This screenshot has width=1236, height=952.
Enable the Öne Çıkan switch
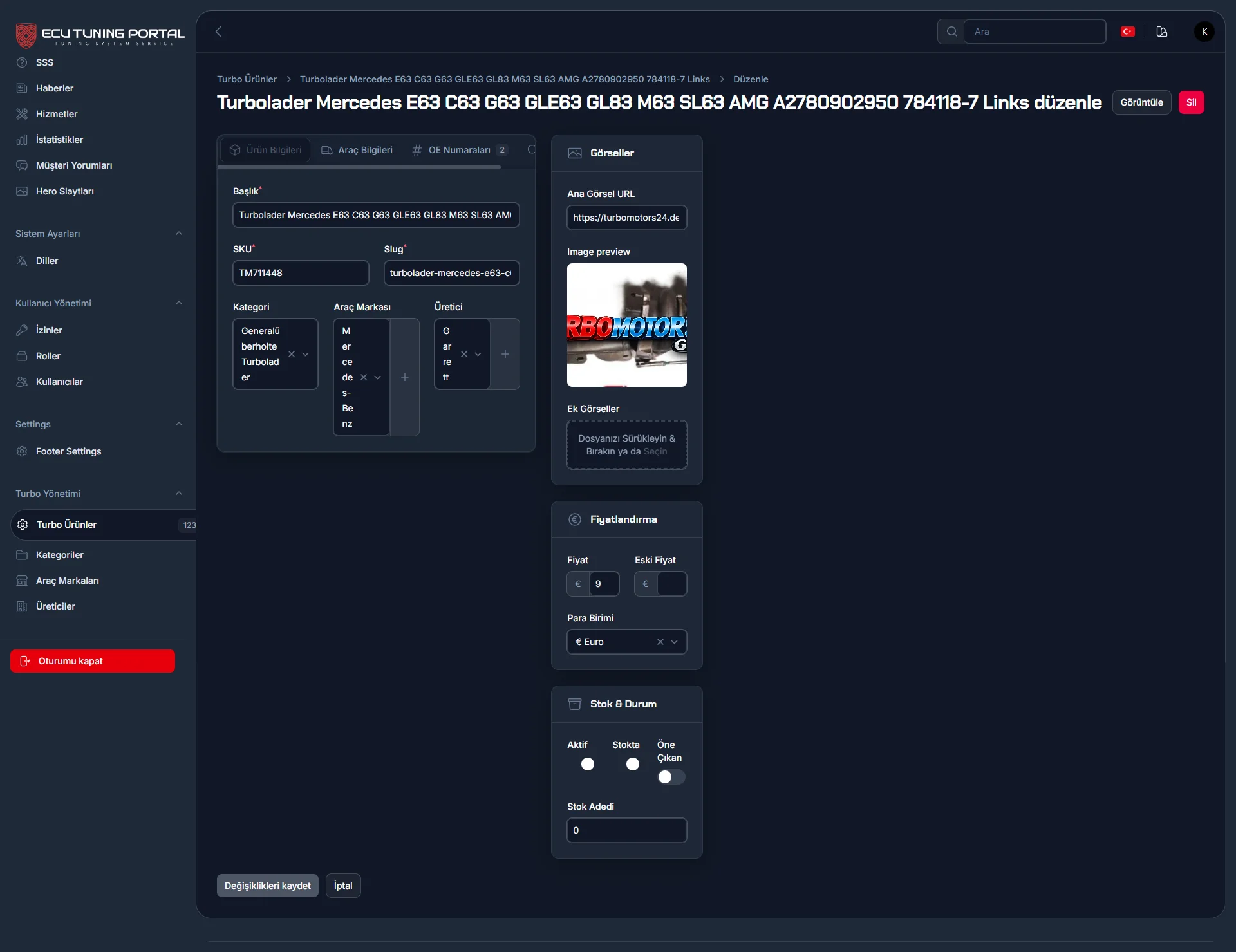pos(671,777)
